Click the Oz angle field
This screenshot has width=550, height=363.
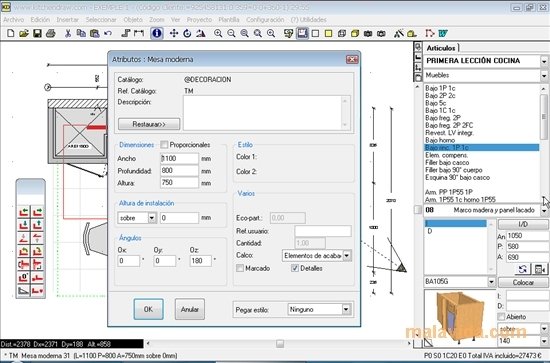[201, 261]
